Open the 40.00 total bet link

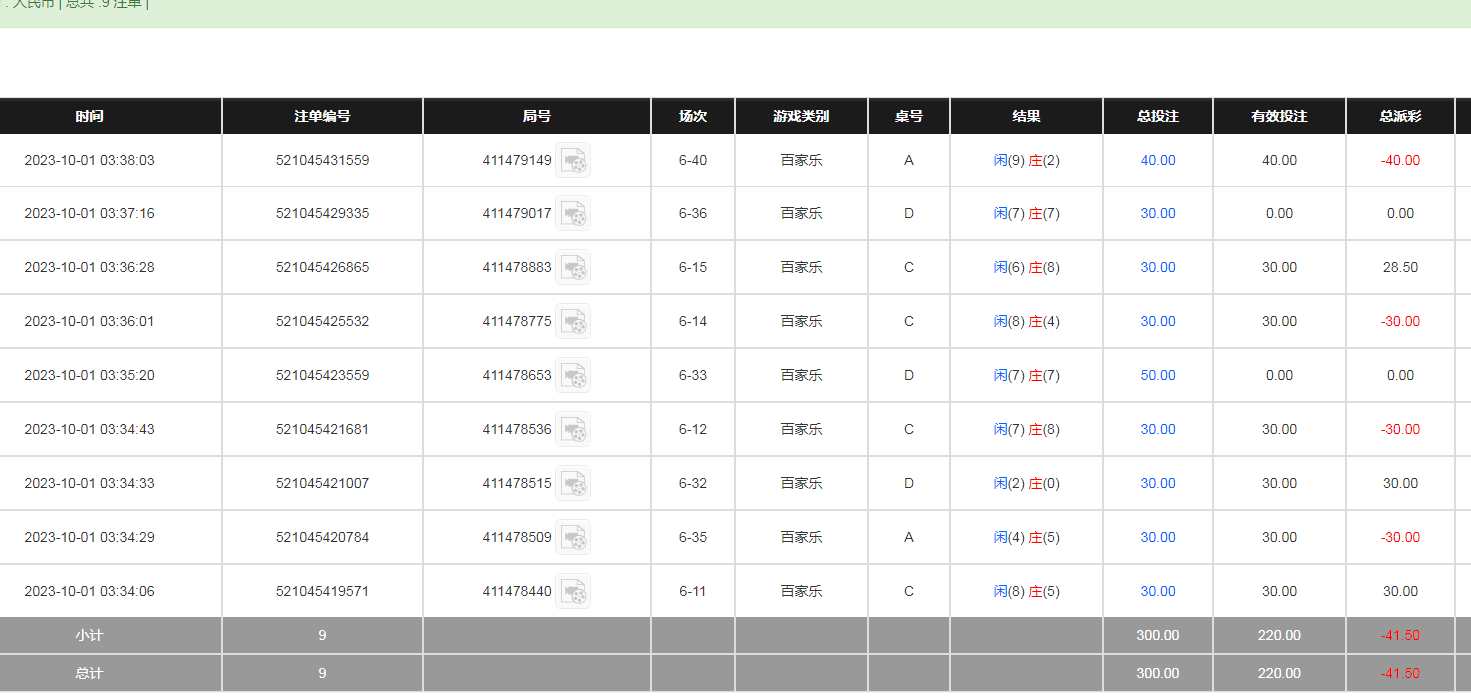(1158, 160)
